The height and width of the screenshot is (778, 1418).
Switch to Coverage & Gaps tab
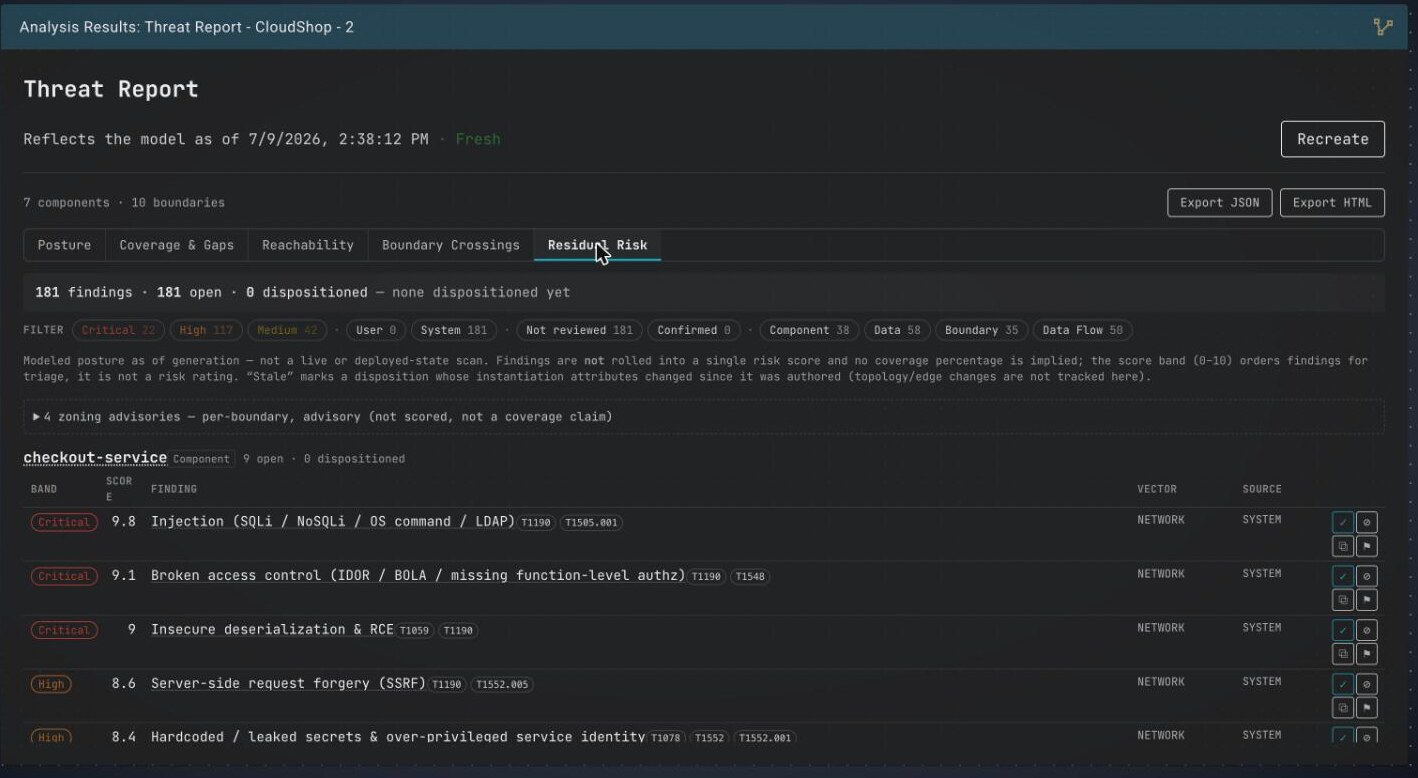pos(176,245)
